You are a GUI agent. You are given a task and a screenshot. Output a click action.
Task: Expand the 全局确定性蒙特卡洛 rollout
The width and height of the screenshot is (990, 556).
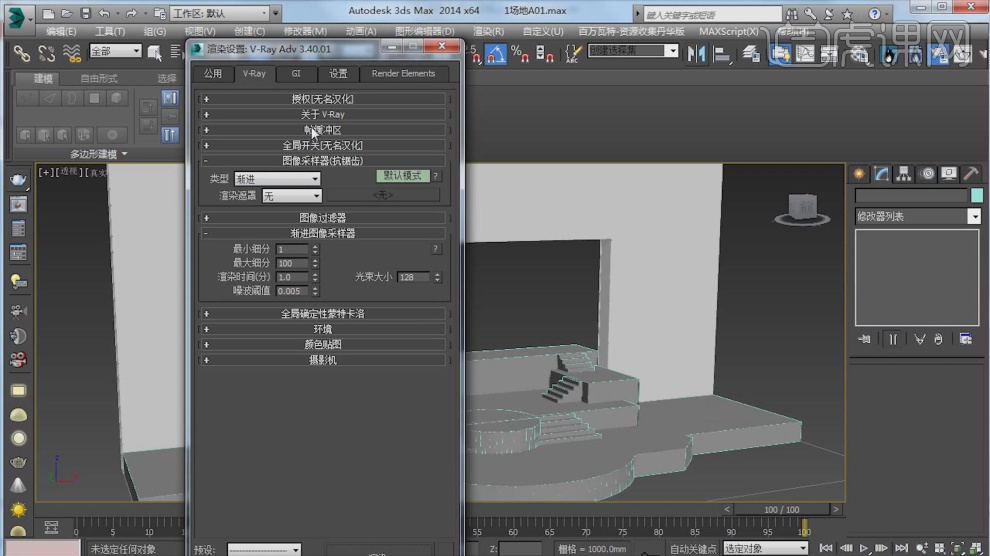323,314
